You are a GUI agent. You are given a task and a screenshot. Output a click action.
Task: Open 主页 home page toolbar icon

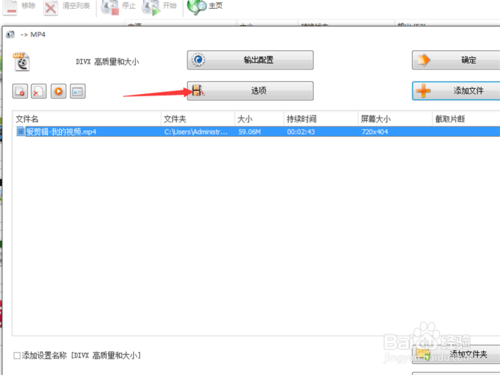197,7
